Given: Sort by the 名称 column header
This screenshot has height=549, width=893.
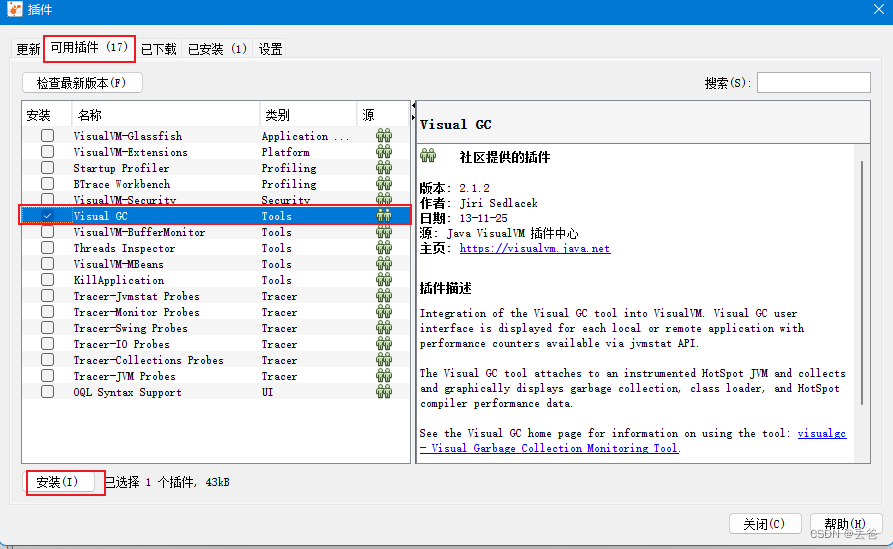Looking at the screenshot, I should pos(165,114).
